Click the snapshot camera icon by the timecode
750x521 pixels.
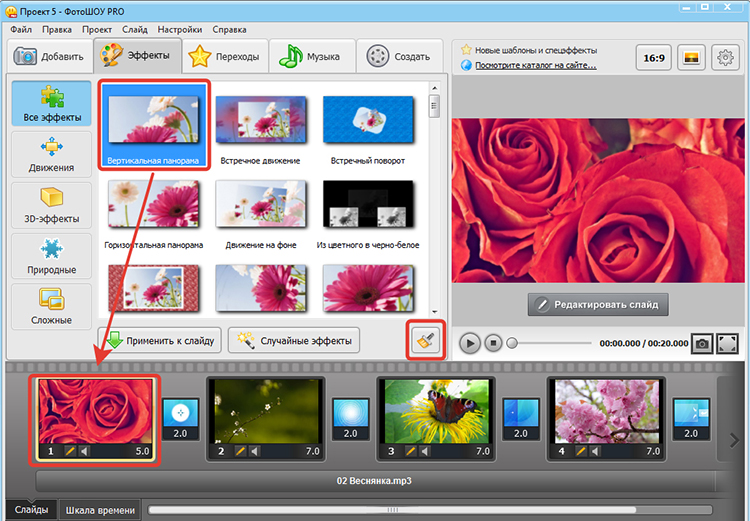pos(702,344)
